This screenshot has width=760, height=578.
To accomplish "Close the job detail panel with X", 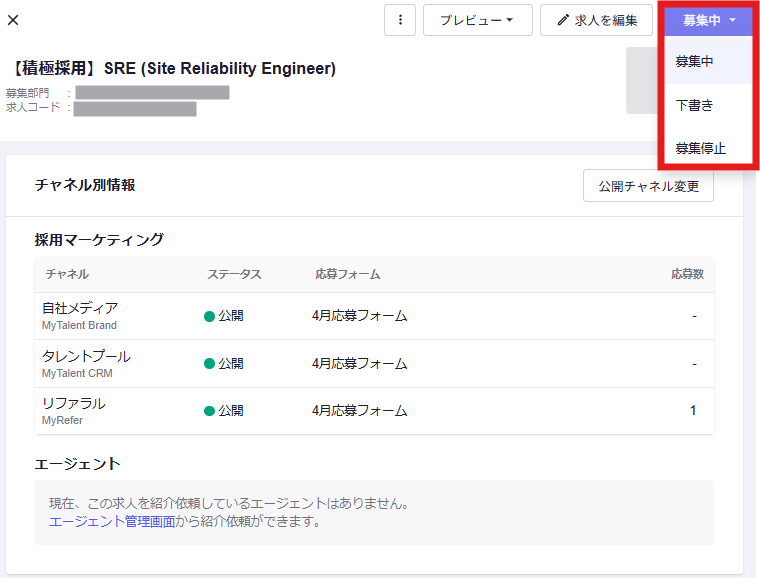I will pyautogui.click(x=13, y=20).
